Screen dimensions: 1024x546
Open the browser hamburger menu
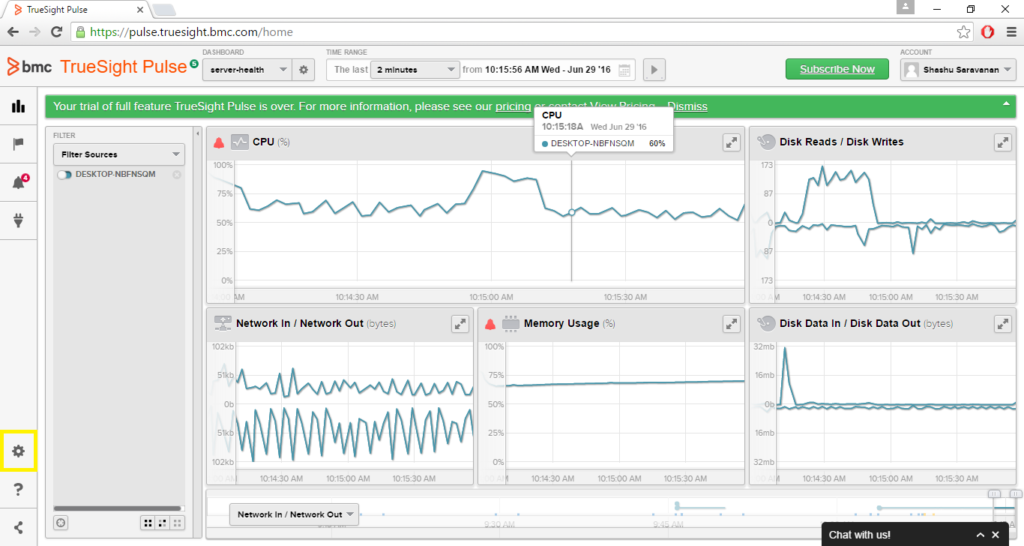tap(1011, 32)
